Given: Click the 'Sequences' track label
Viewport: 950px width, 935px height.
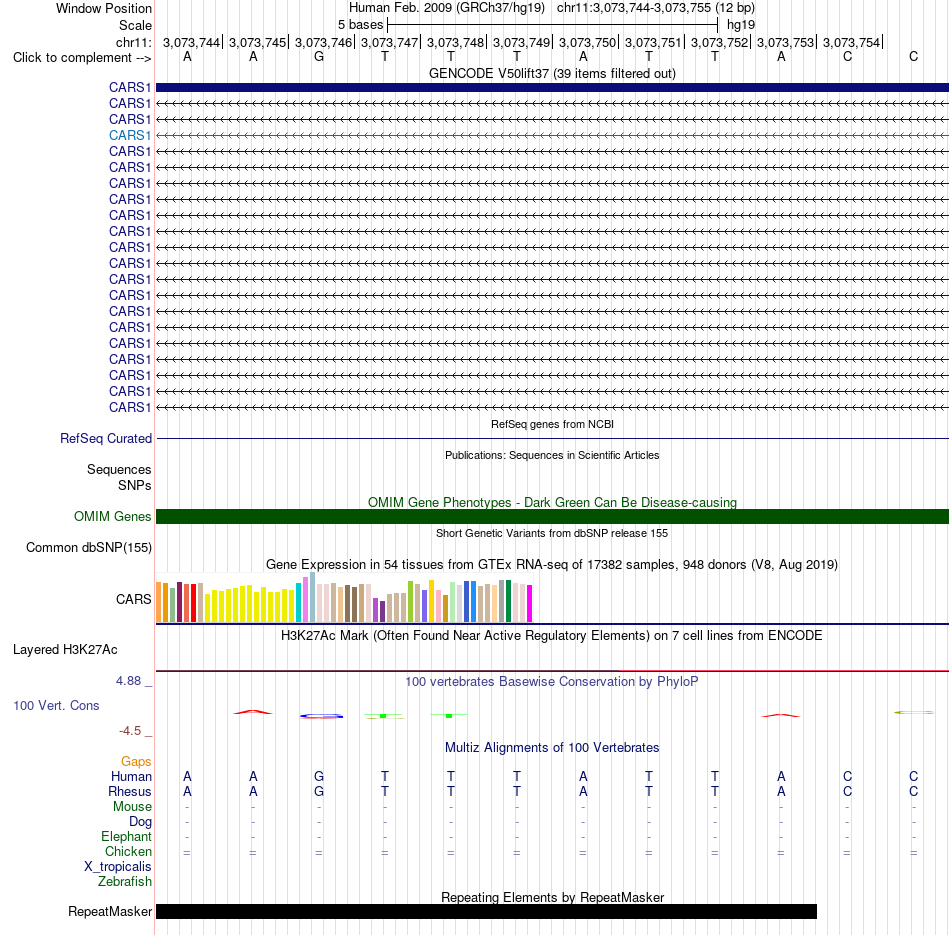Looking at the screenshot, I should point(119,470).
